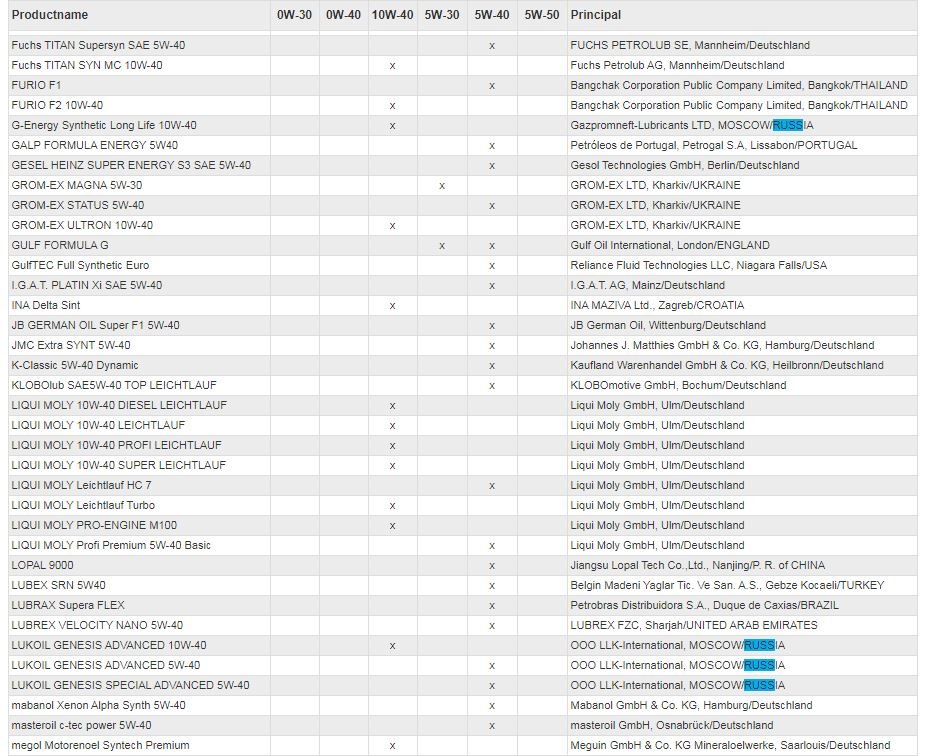
Task: Click product name Fuchs TITAN Supersyn SAE 5W-40
Action: point(98,45)
